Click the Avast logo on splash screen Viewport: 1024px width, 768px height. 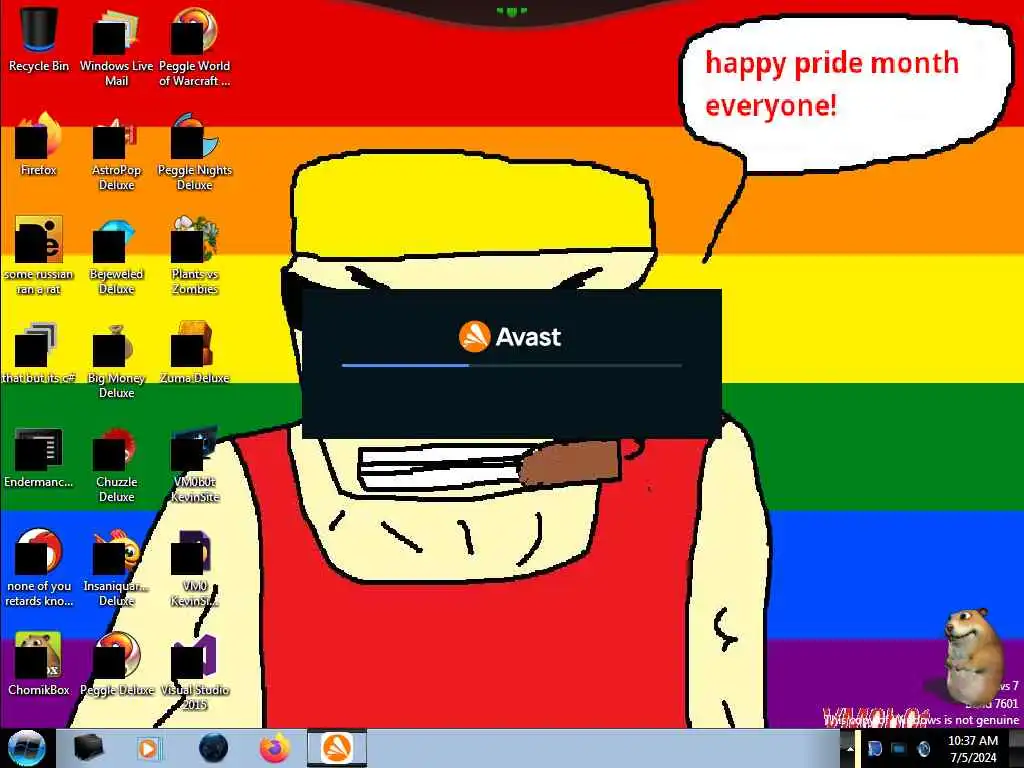[509, 336]
